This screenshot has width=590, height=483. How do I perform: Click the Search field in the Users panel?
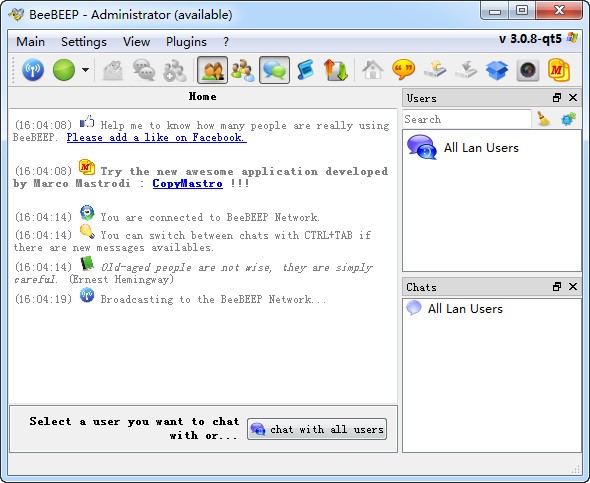click(x=467, y=119)
